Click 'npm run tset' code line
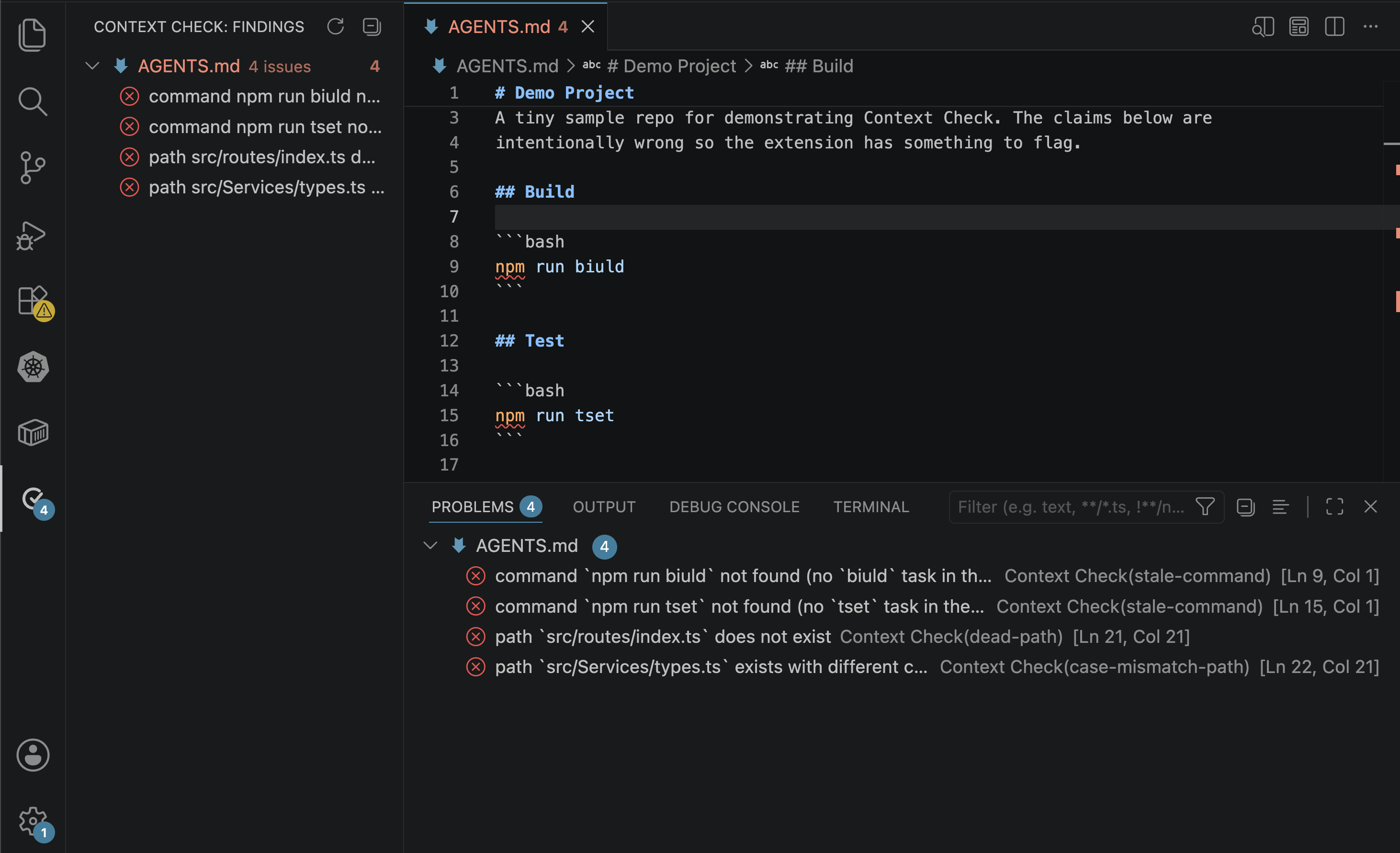 tap(554, 415)
